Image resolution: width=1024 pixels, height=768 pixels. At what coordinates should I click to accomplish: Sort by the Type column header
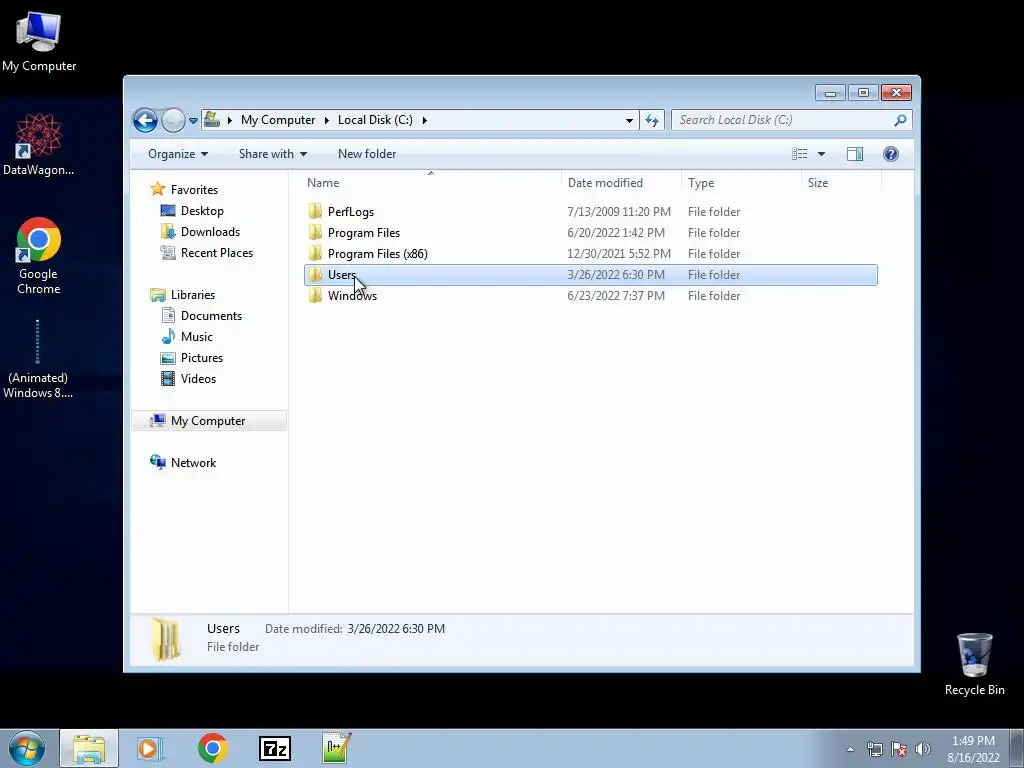click(741, 183)
